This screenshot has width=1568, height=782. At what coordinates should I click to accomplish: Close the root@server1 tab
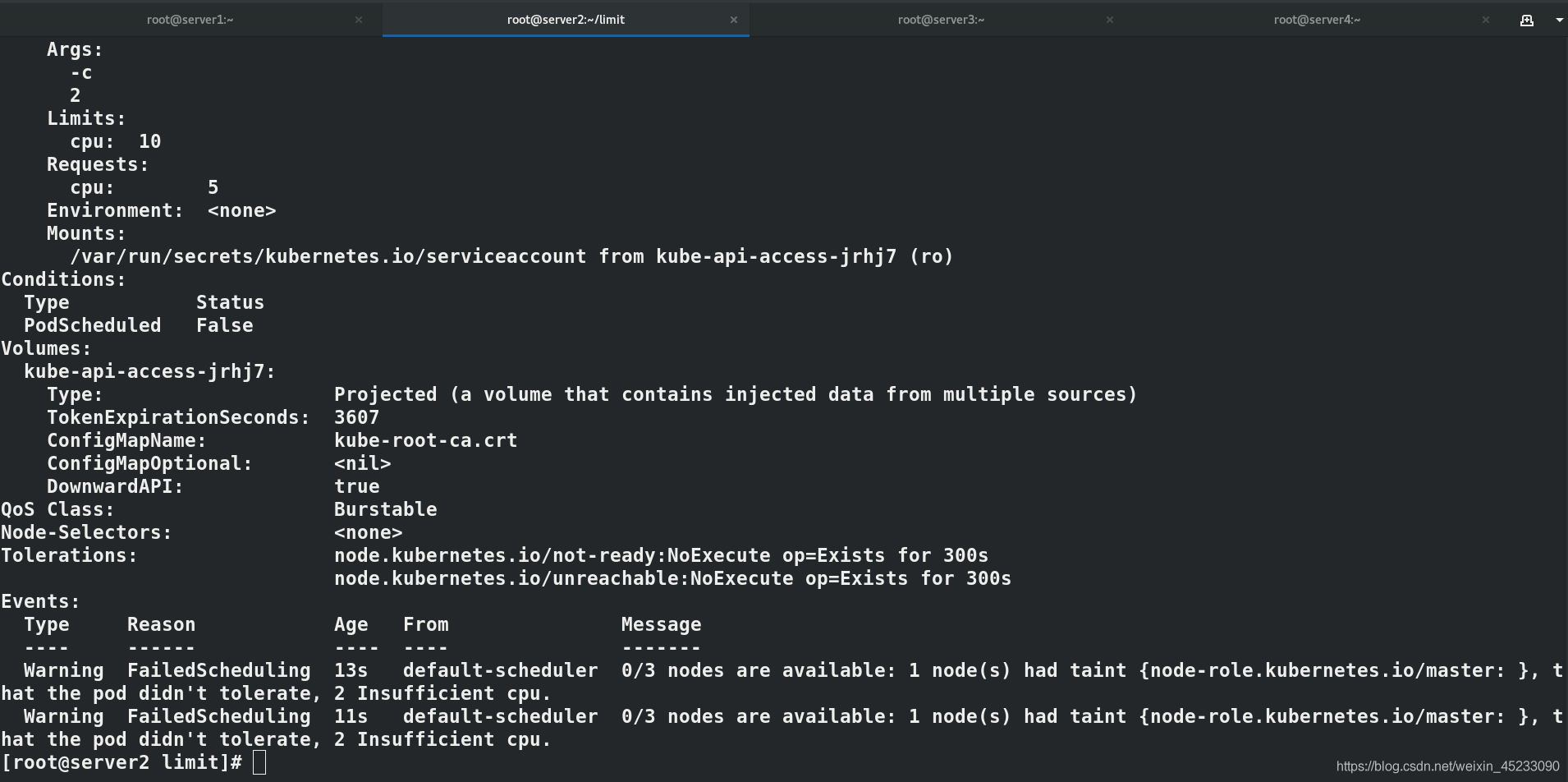359,20
